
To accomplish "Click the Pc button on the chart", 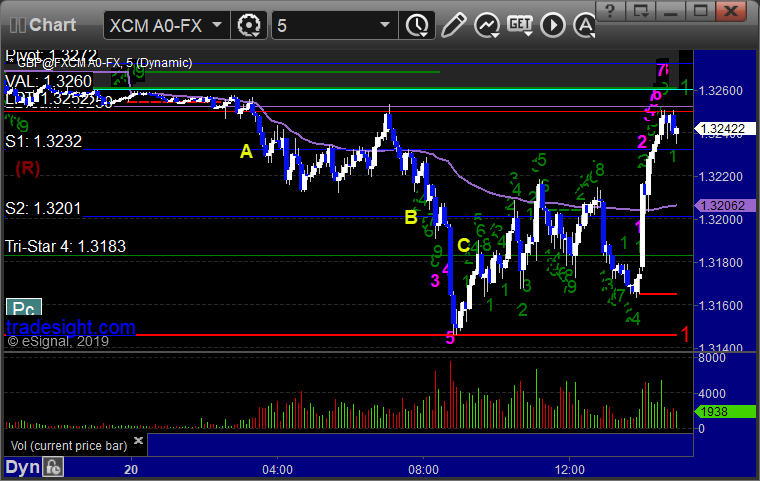I will coord(24,308).
